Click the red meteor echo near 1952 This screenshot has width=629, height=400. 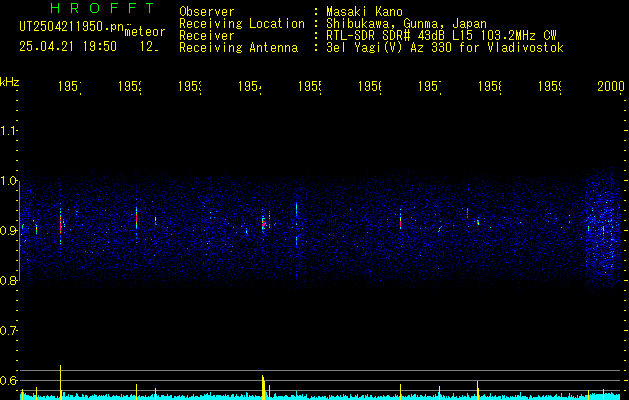click(x=136, y=219)
